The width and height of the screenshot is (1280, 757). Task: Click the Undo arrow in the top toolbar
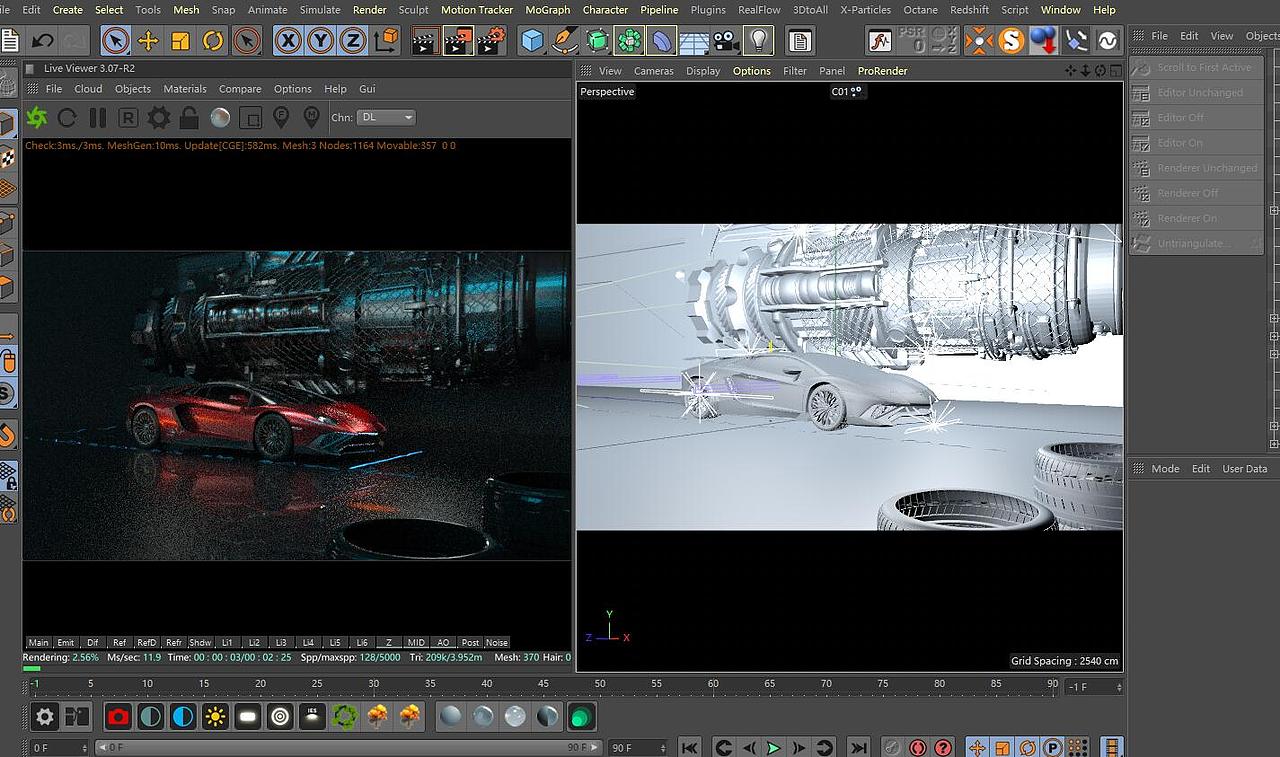point(42,41)
